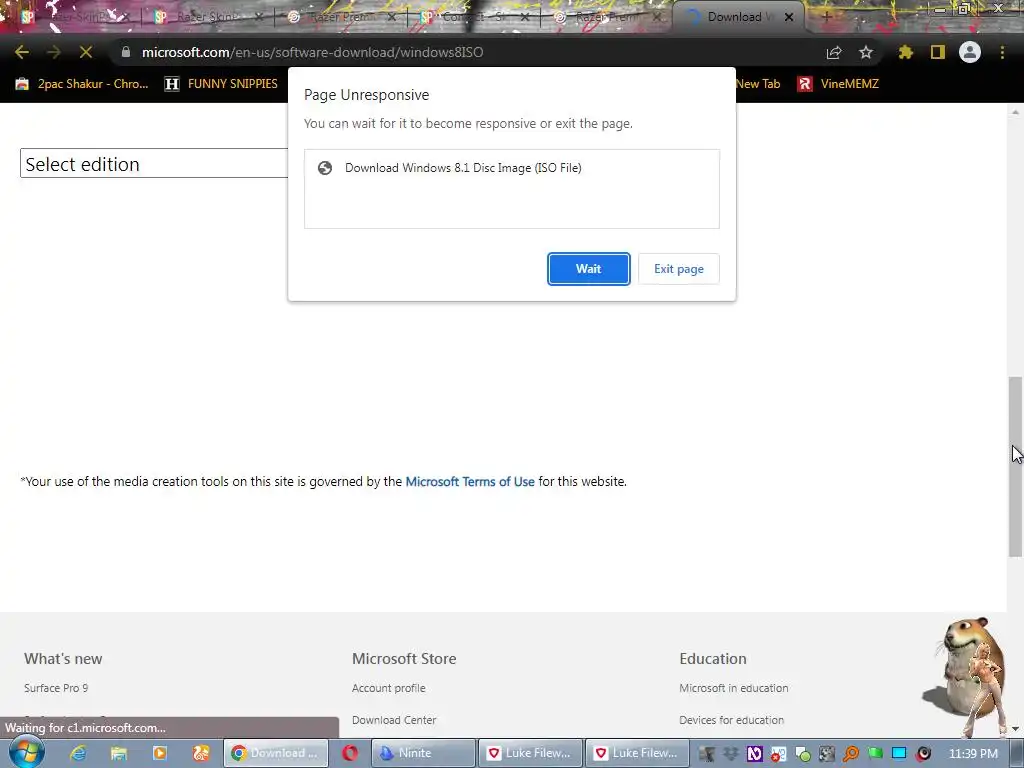
Task: Open Windows Media Player taskbar icon
Action: coord(159,753)
